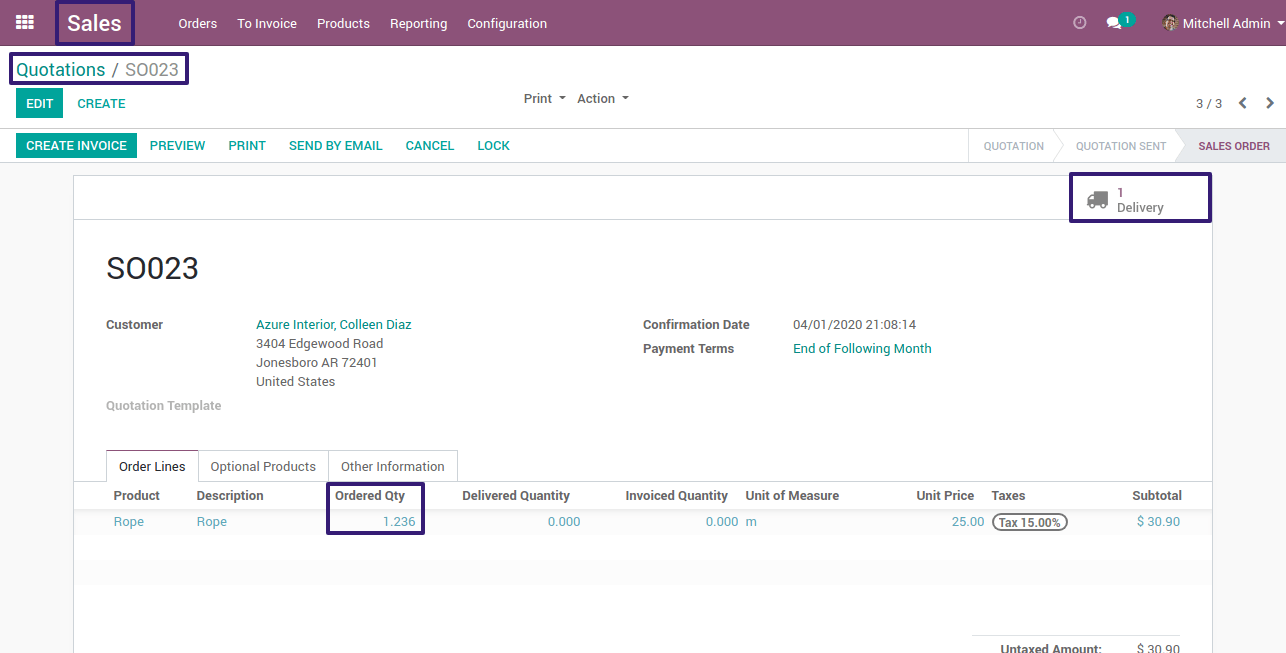Switch to Other Information tab
This screenshot has width=1286, height=653.
click(x=393, y=467)
